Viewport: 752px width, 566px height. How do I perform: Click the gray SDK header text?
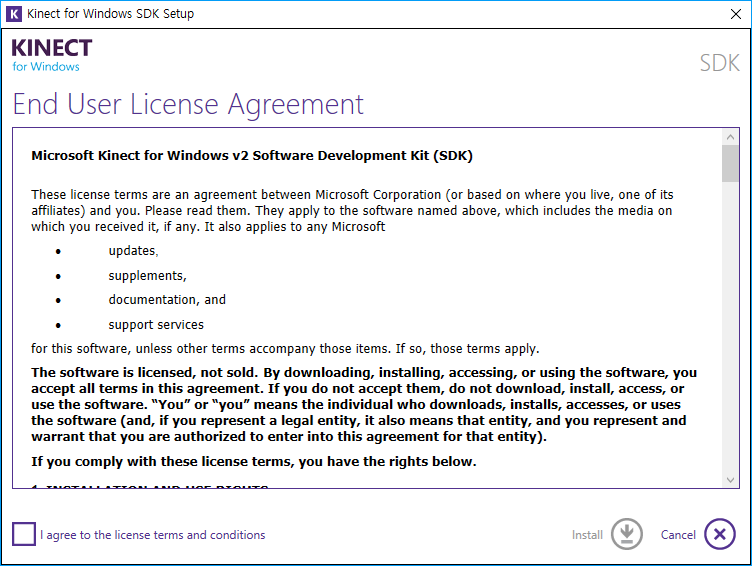coord(719,63)
